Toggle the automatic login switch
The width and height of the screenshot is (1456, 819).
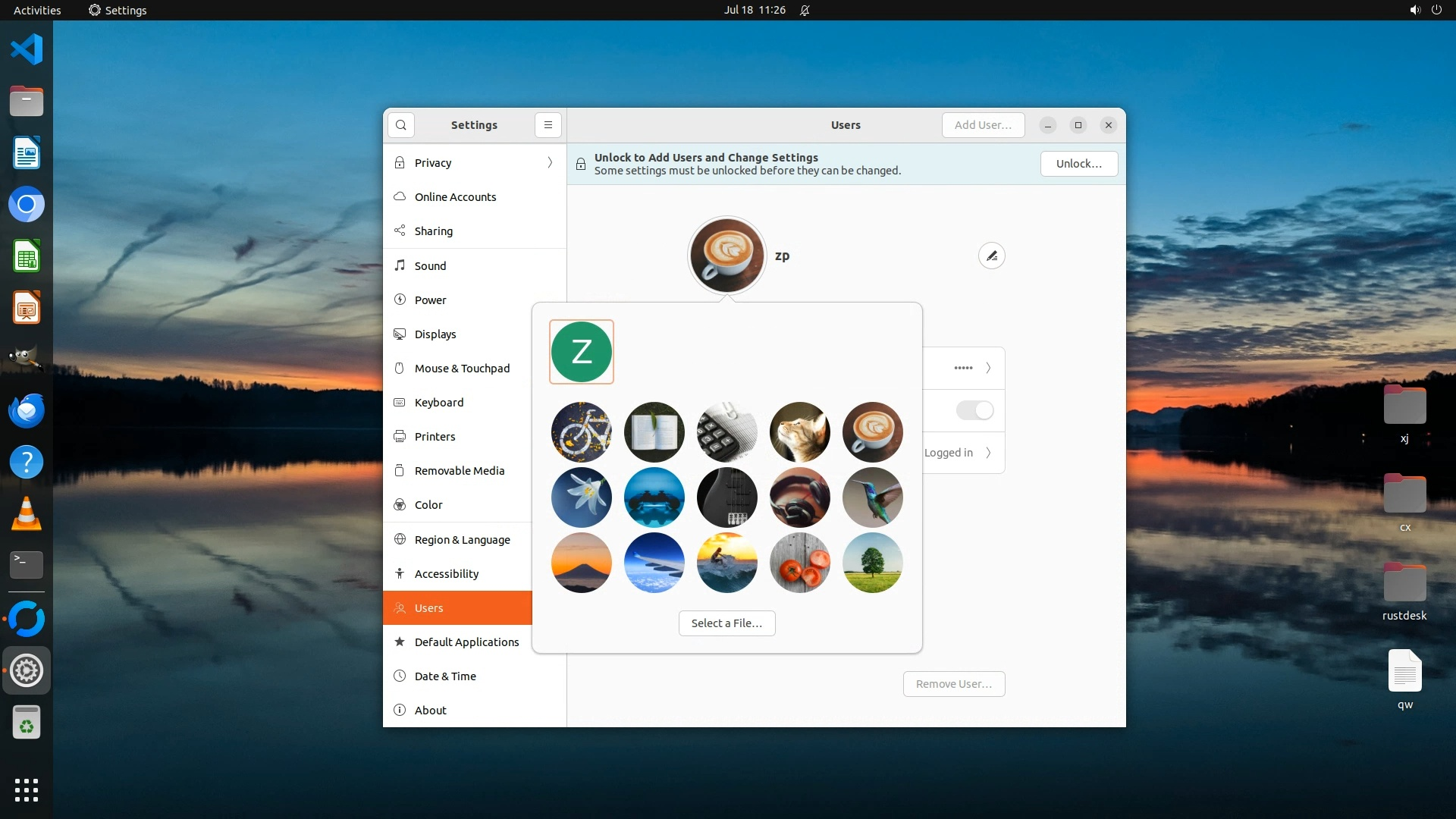click(x=974, y=410)
